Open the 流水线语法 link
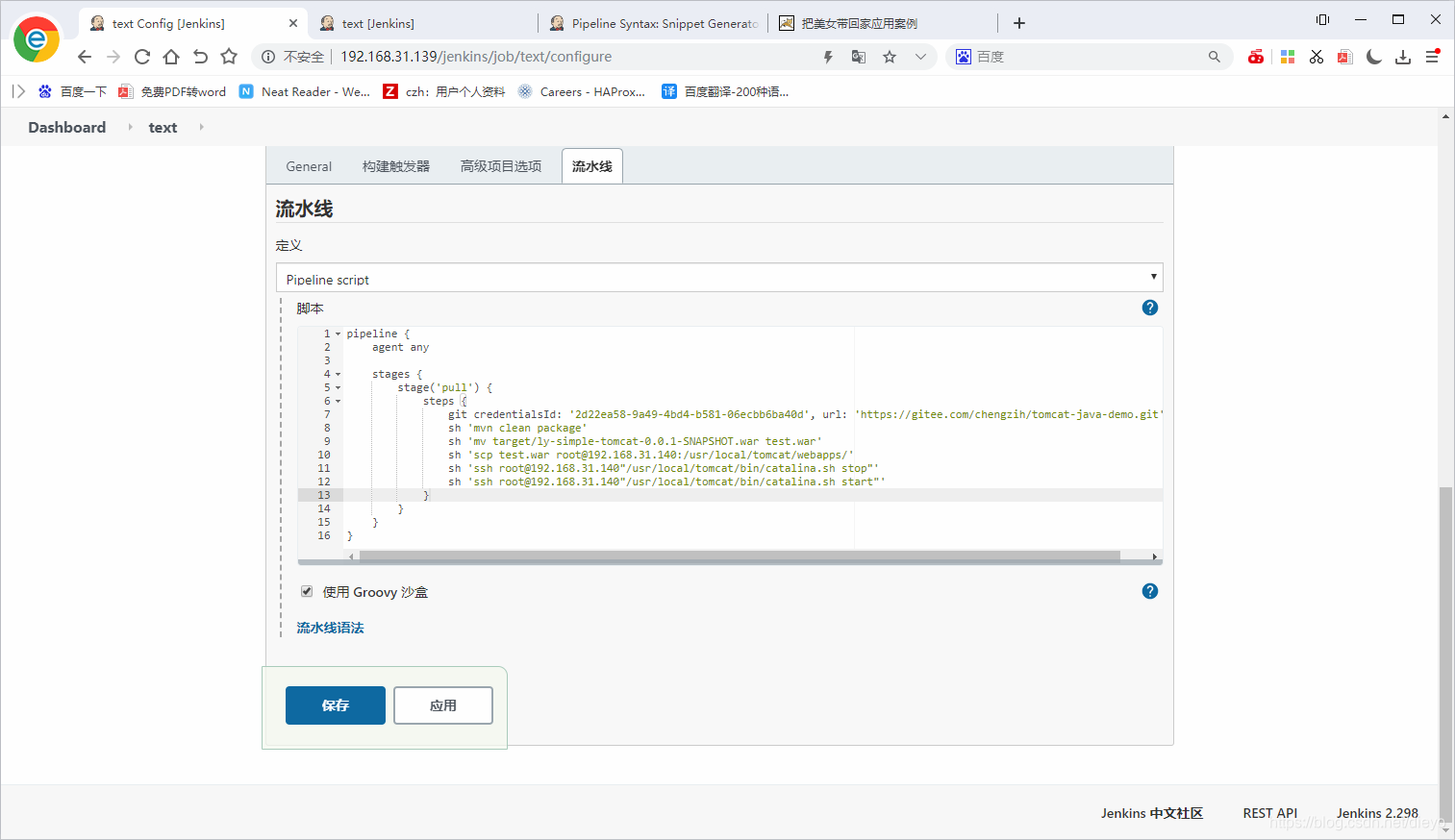1455x840 pixels. [x=330, y=628]
